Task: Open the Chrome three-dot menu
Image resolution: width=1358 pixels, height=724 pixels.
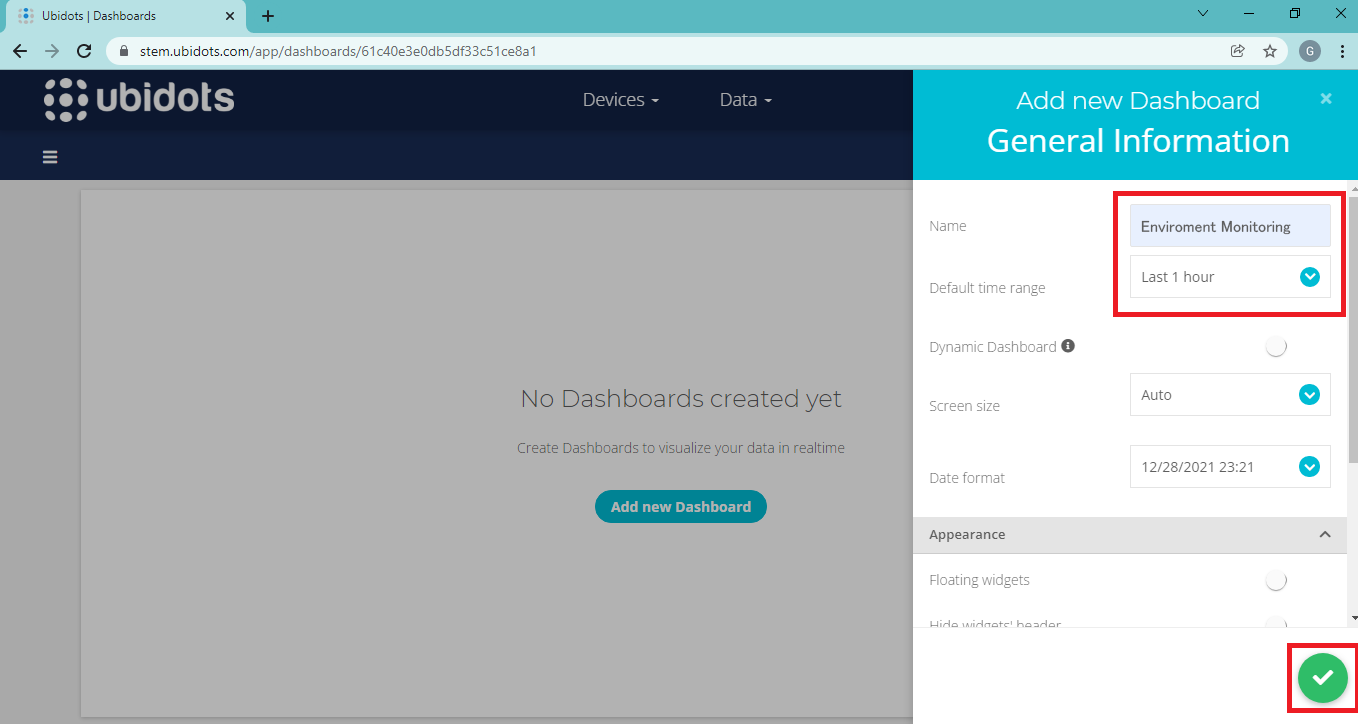Action: click(x=1342, y=51)
